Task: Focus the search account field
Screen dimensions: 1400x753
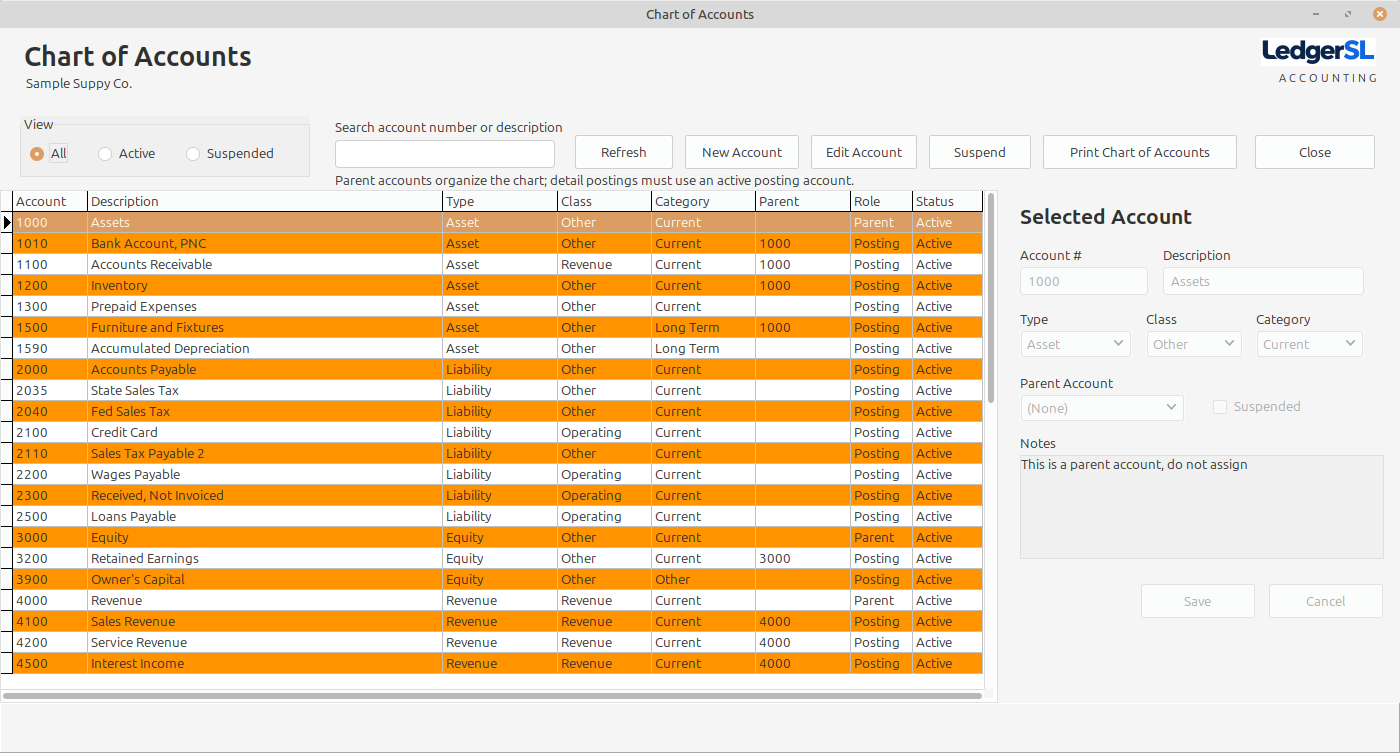Action: pyautogui.click(x=445, y=154)
